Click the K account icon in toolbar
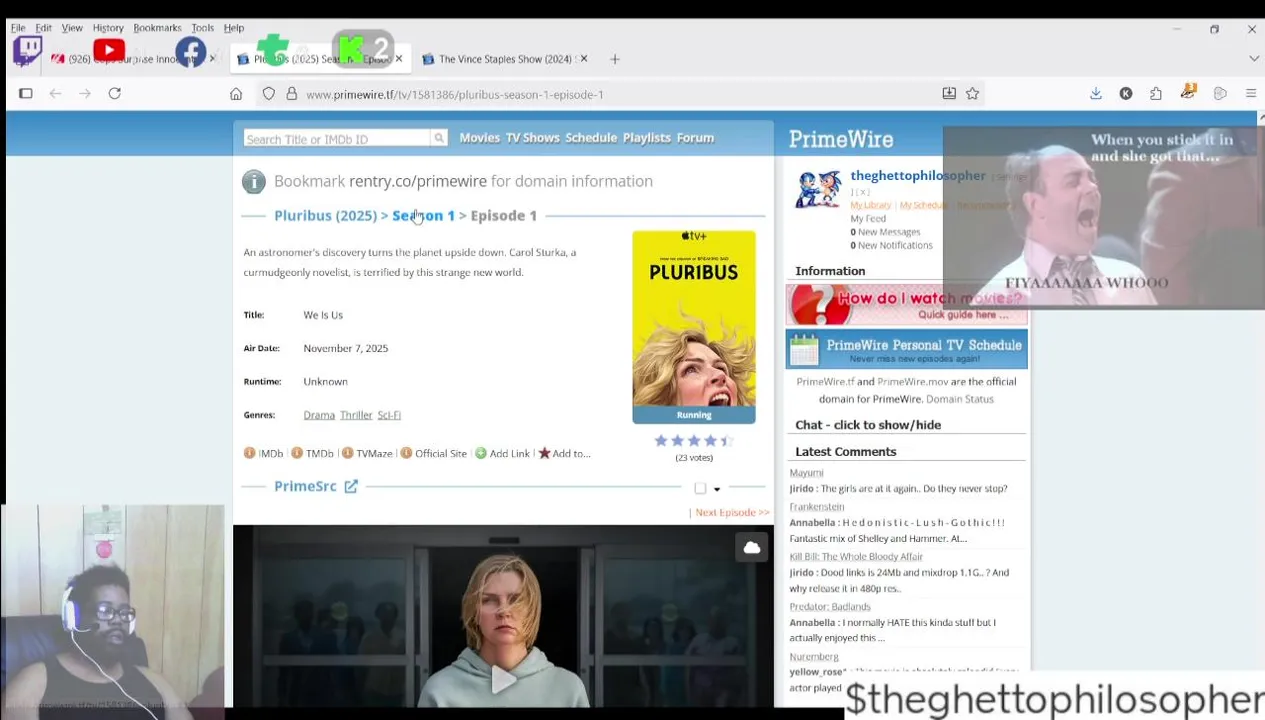The width and height of the screenshot is (1265, 720). coord(1126,94)
